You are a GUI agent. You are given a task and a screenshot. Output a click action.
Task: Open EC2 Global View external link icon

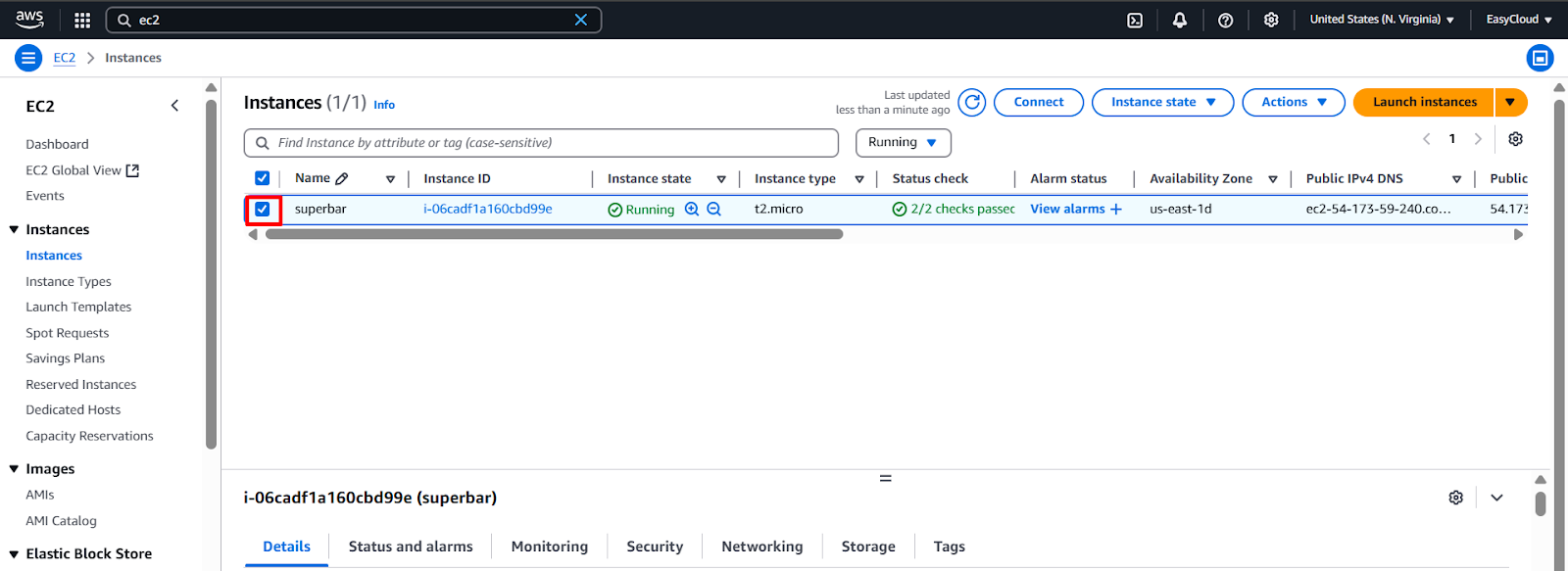point(133,170)
